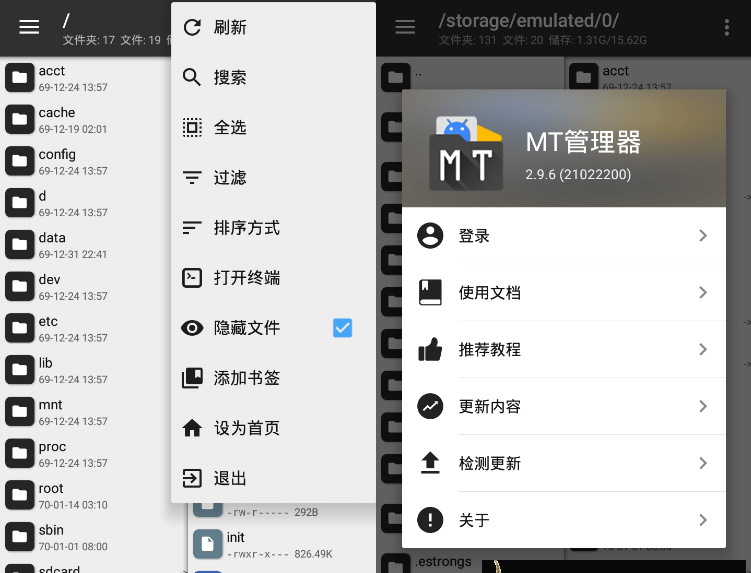Click the exit icon (退出)
This screenshot has width=751, height=573.
click(192, 478)
